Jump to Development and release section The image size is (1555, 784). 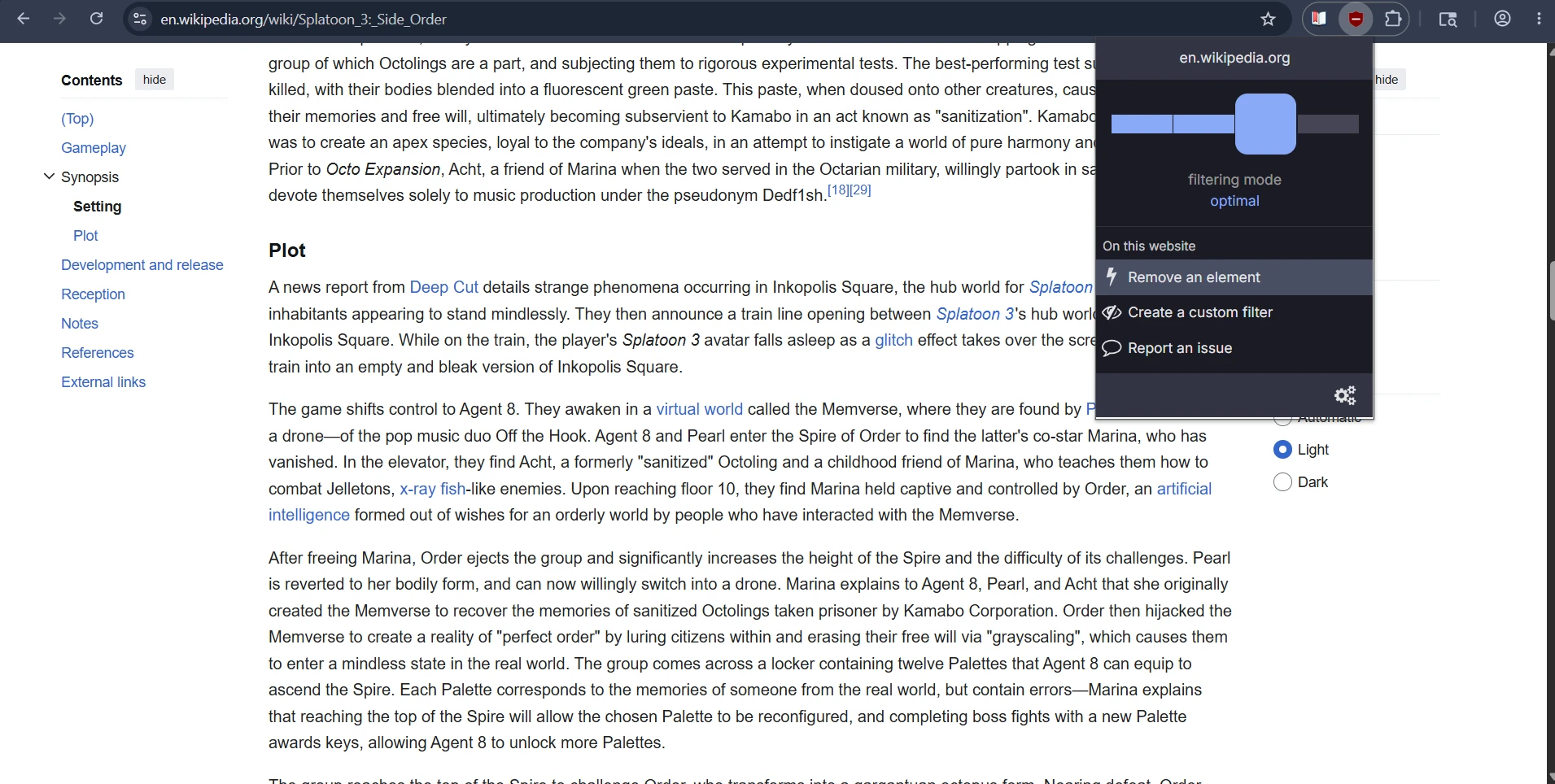click(142, 265)
